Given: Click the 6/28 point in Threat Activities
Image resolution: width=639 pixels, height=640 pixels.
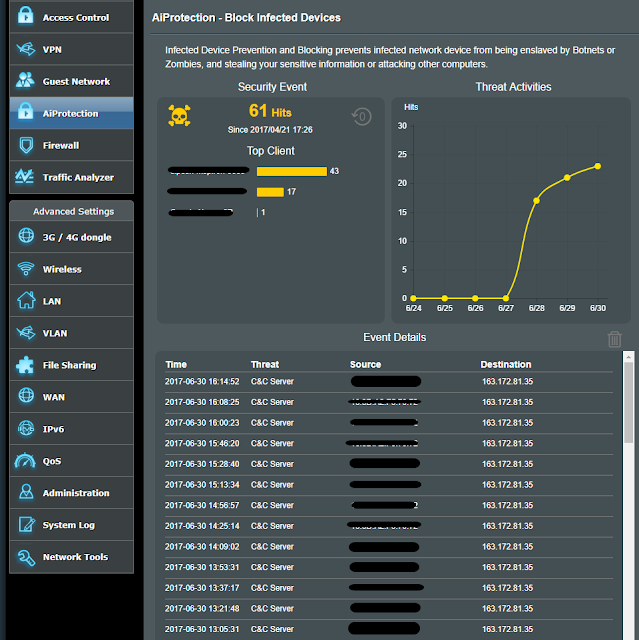Looking at the screenshot, I should tap(536, 200).
